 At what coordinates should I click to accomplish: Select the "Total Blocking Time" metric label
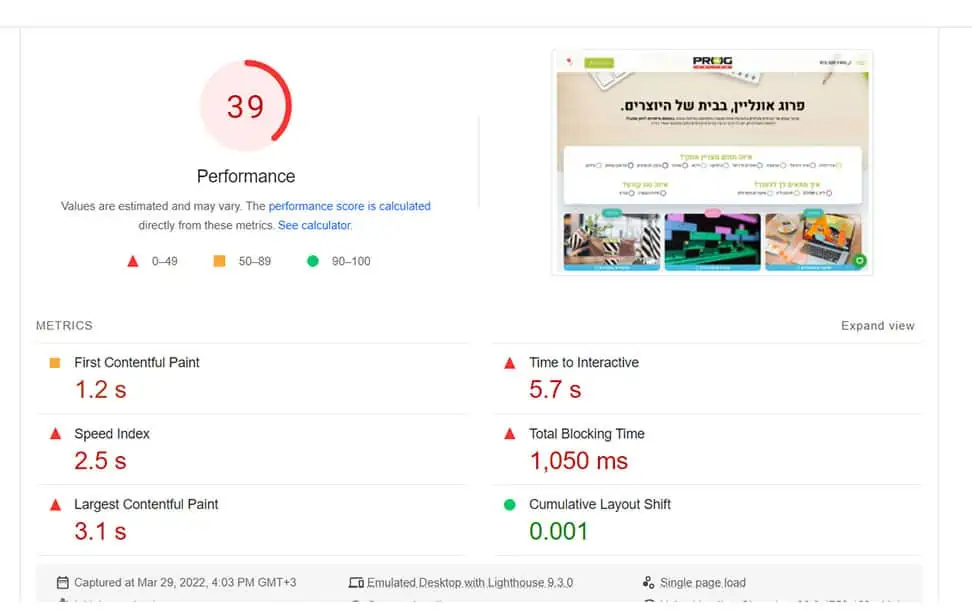(x=587, y=434)
